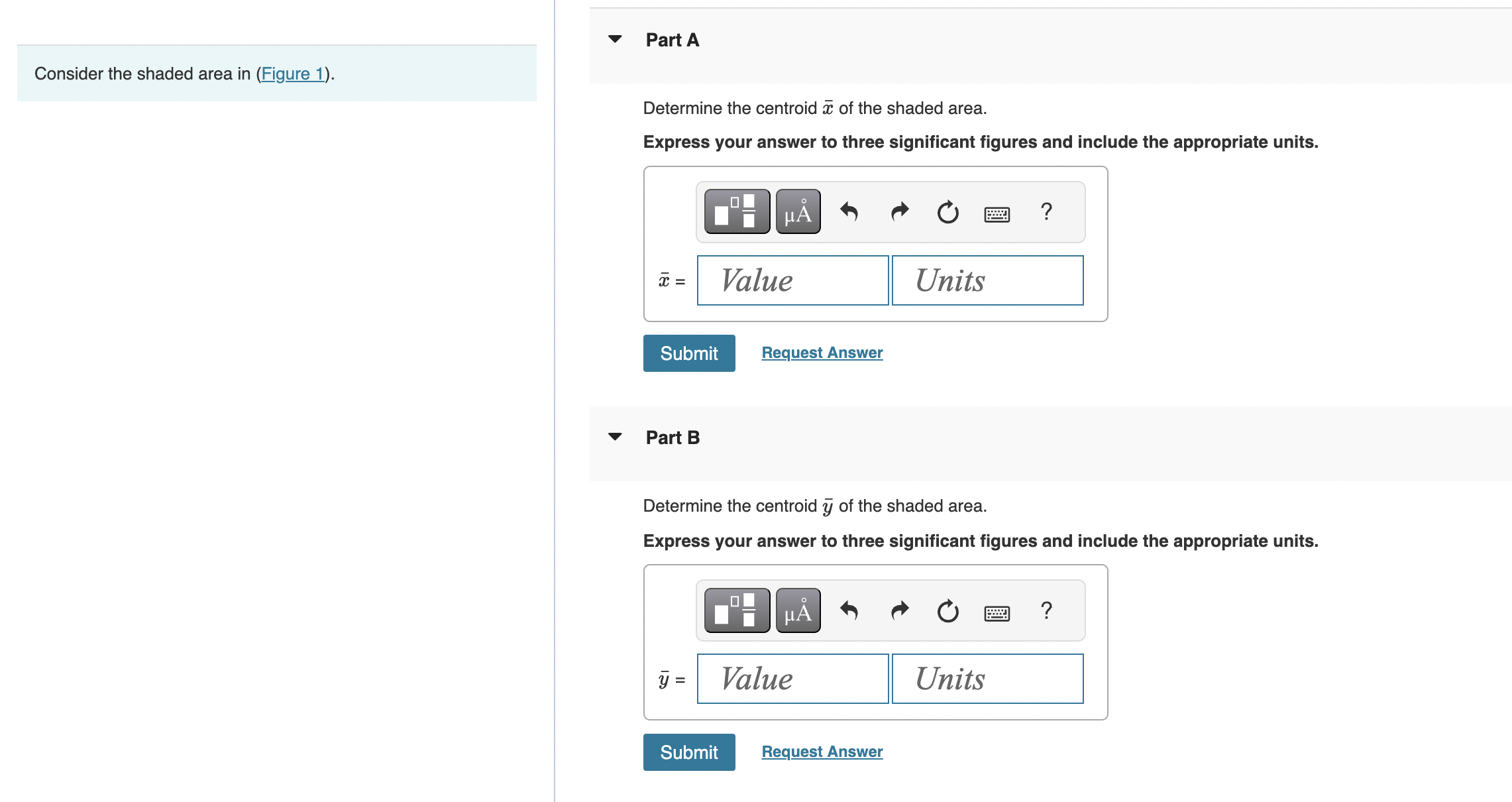Submit the Part B answer
The image size is (1512, 802).
pyautogui.click(x=688, y=752)
